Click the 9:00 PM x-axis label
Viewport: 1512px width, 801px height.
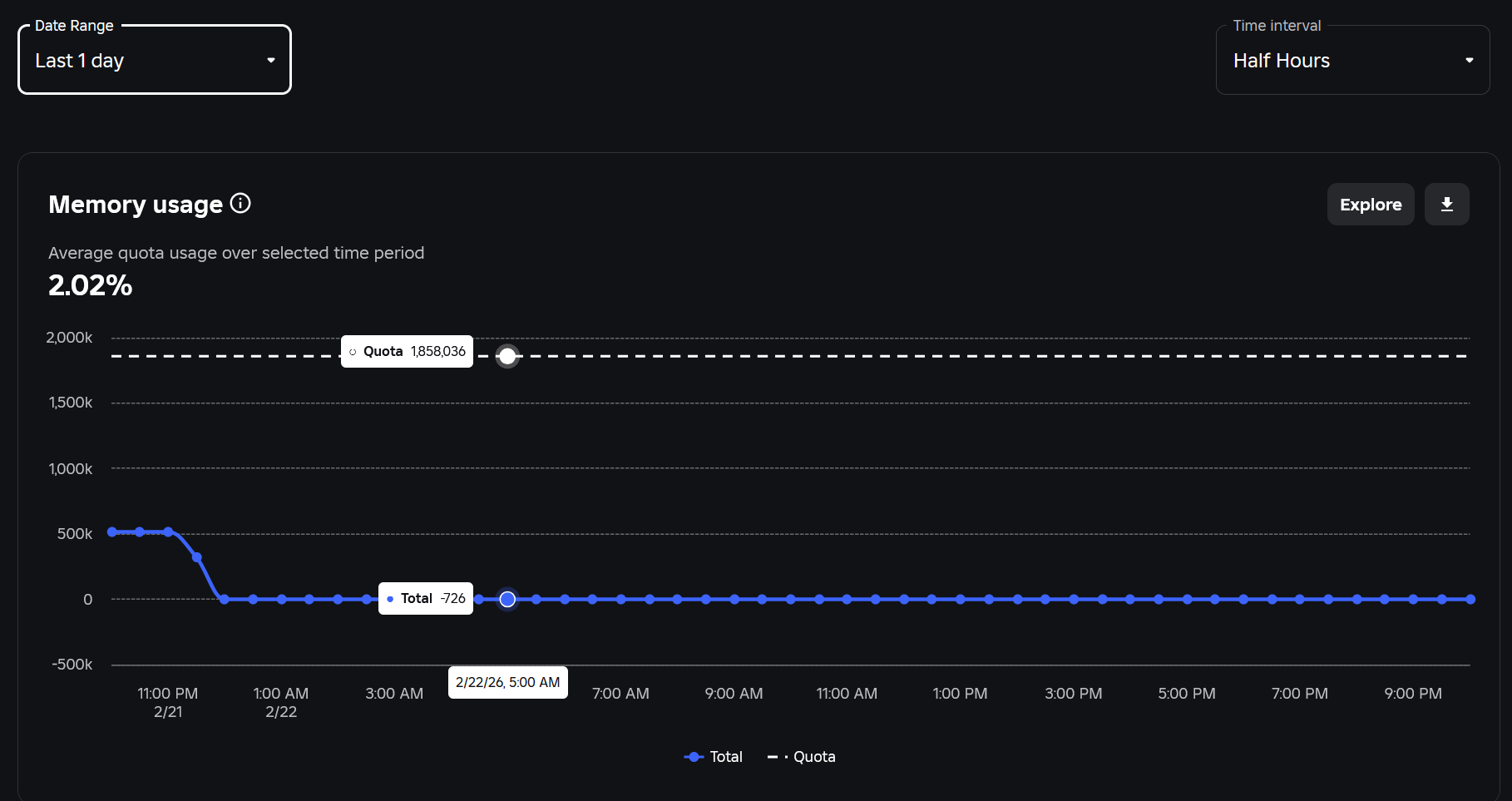click(x=1413, y=694)
